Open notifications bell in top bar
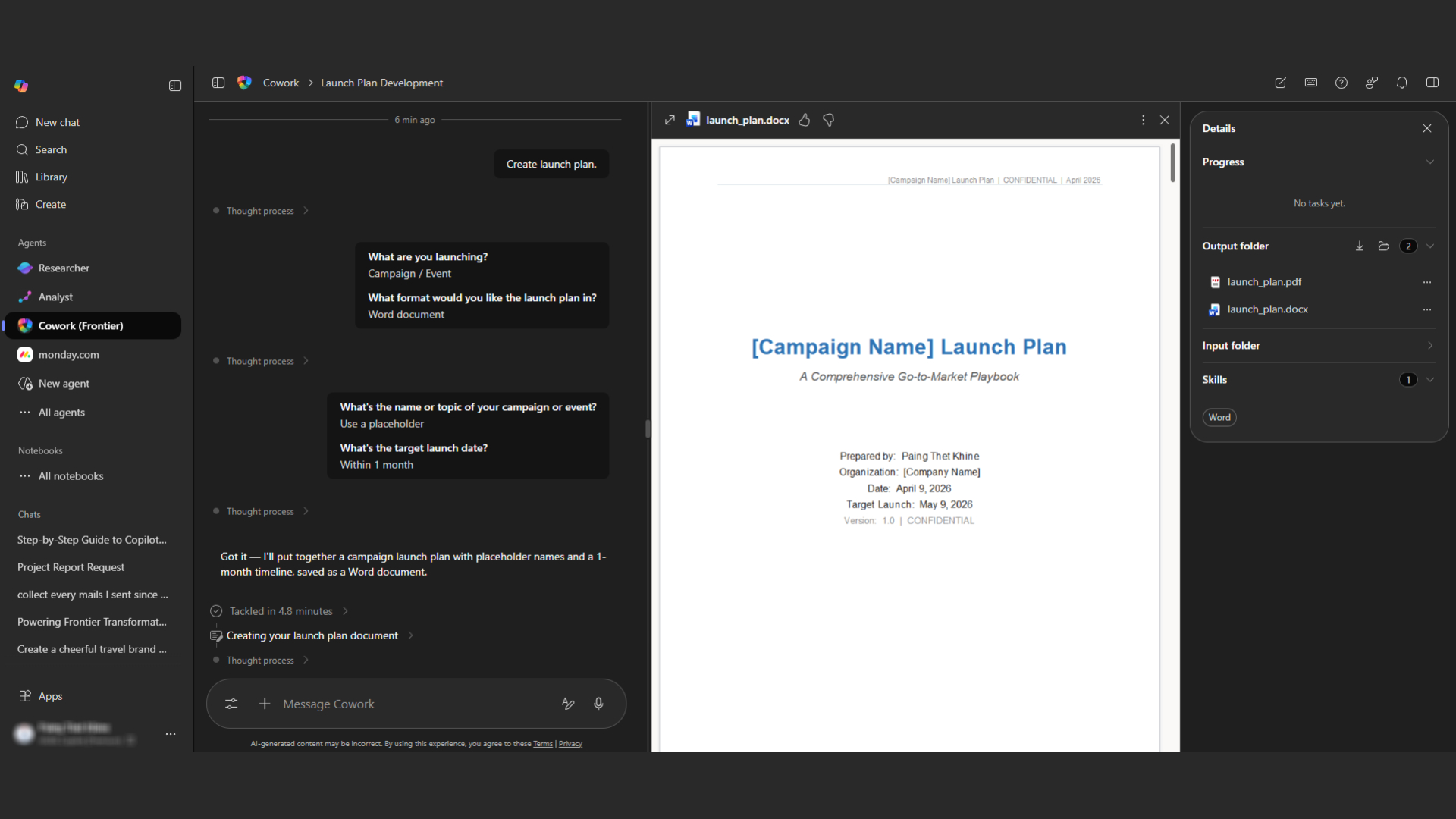Screen dimensions: 1456x819 1401,83
